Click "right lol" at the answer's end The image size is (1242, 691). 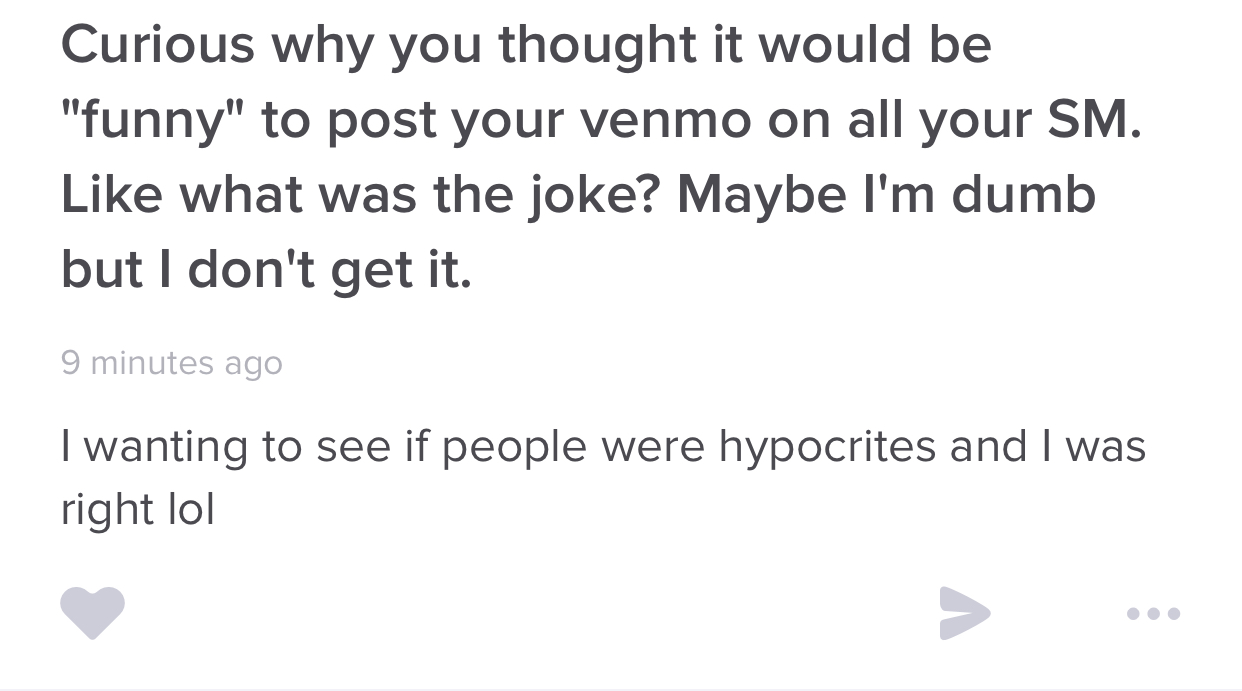[x=138, y=510]
